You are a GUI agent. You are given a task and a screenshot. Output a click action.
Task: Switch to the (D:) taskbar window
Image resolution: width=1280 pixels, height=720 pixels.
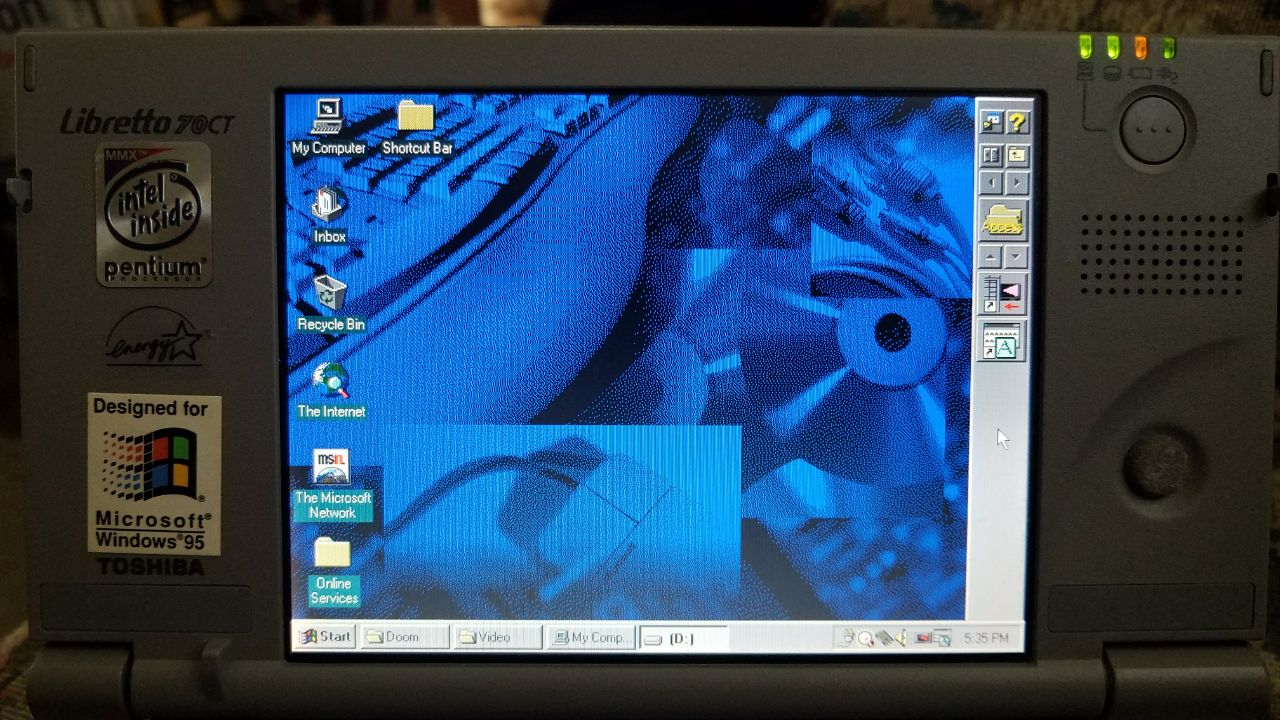pyautogui.click(x=684, y=638)
